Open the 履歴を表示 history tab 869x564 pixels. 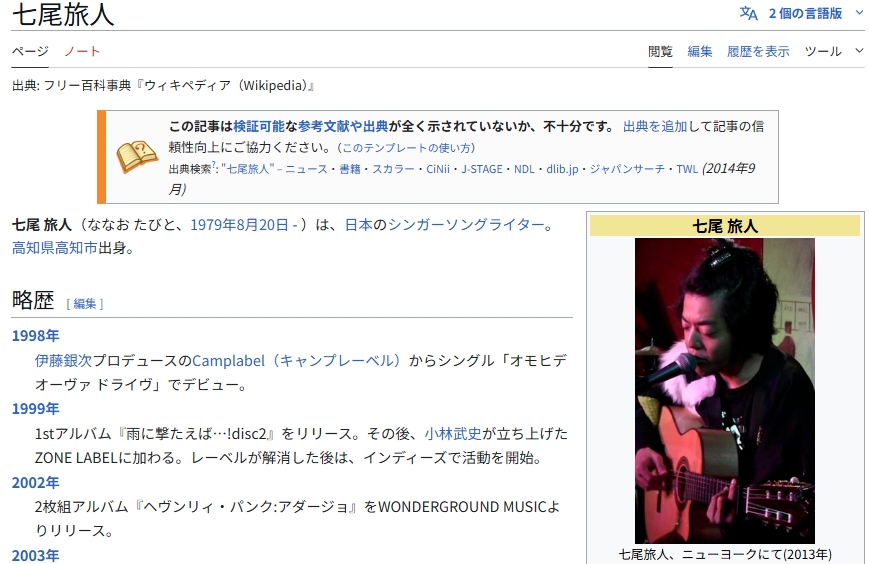(758, 52)
